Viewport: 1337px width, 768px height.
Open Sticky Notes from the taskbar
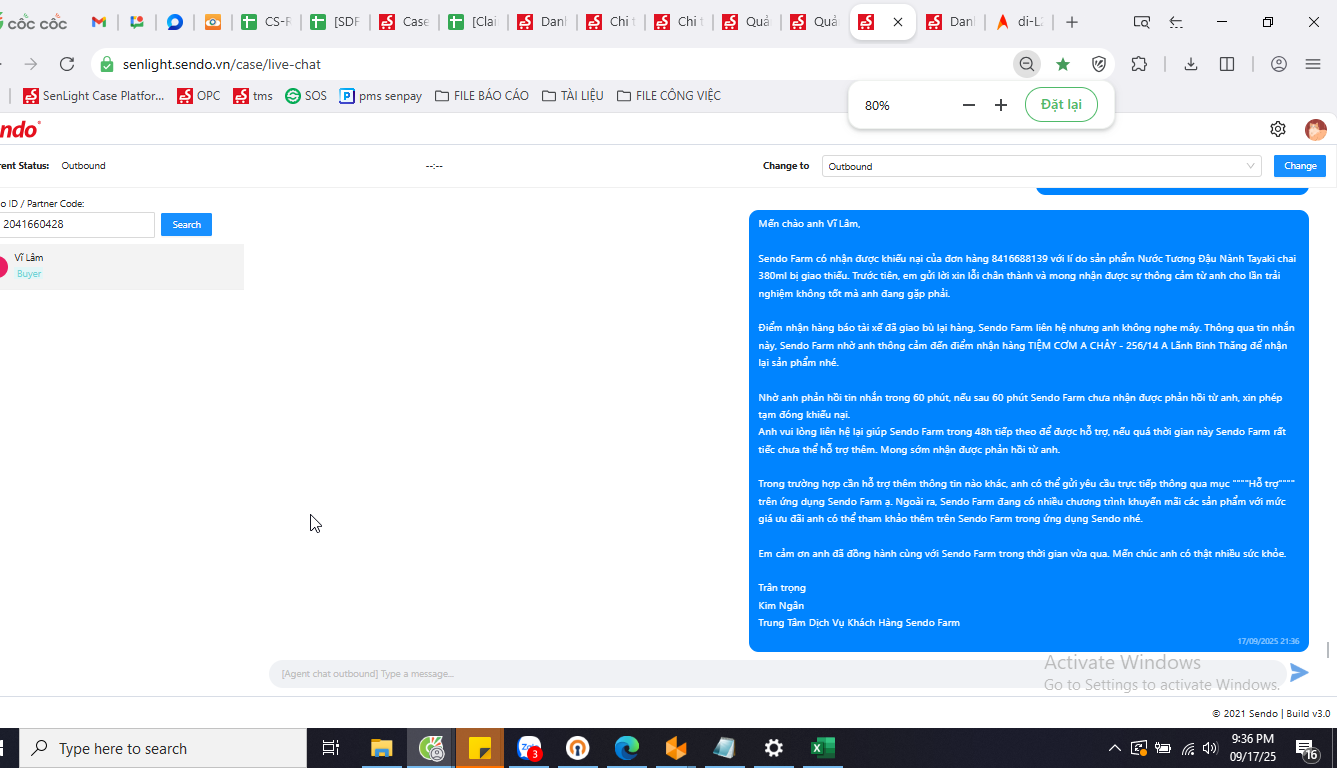[x=480, y=748]
